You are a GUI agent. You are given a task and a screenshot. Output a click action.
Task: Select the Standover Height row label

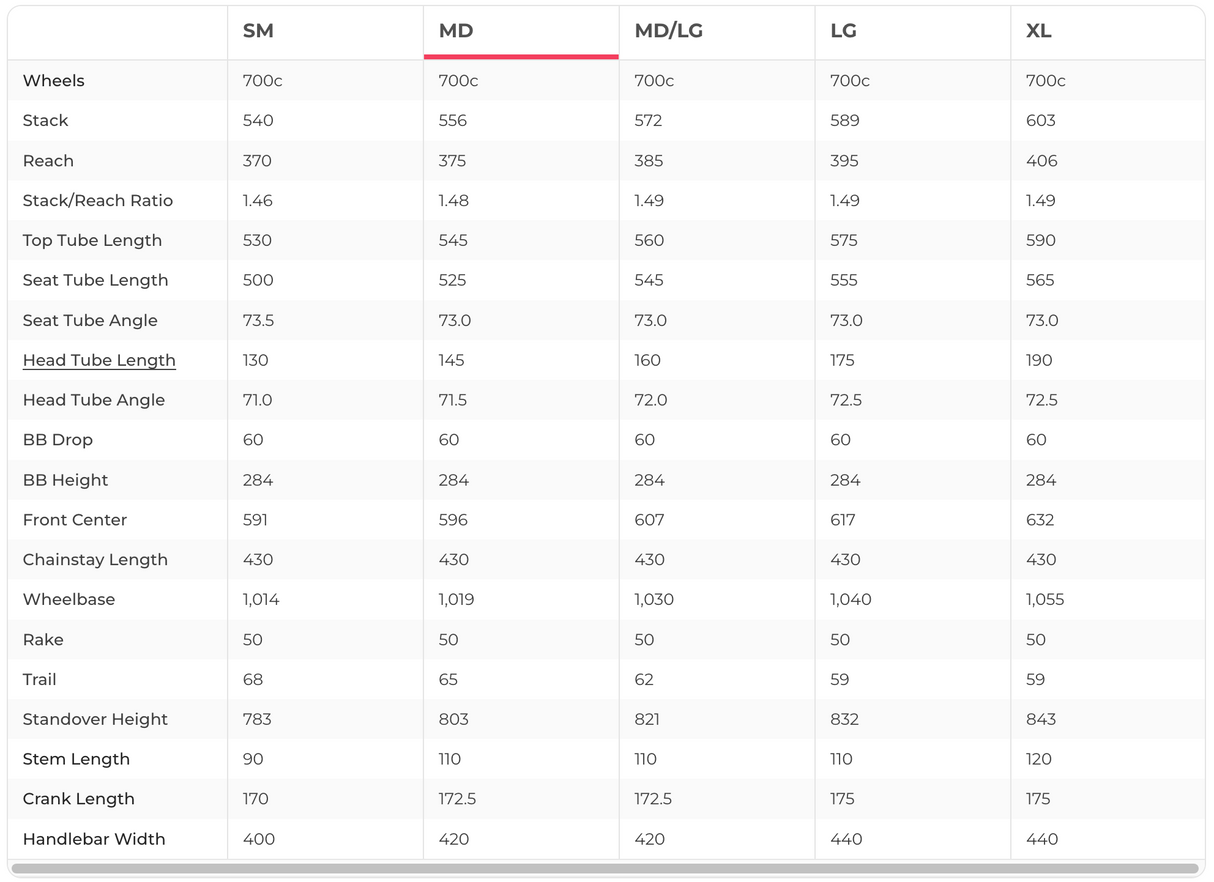[x=95, y=719]
